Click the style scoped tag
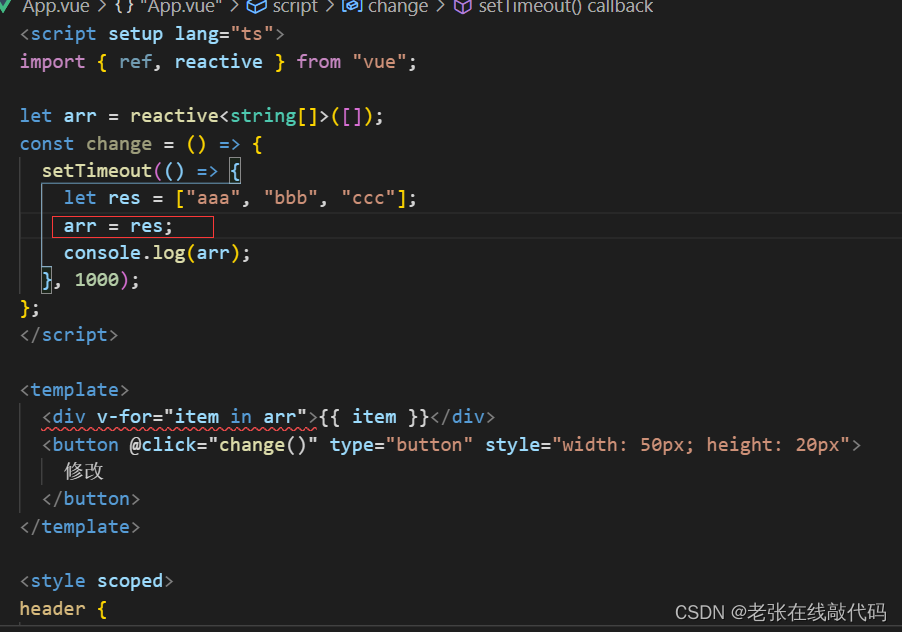The image size is (902, 632). coord(97,581)
